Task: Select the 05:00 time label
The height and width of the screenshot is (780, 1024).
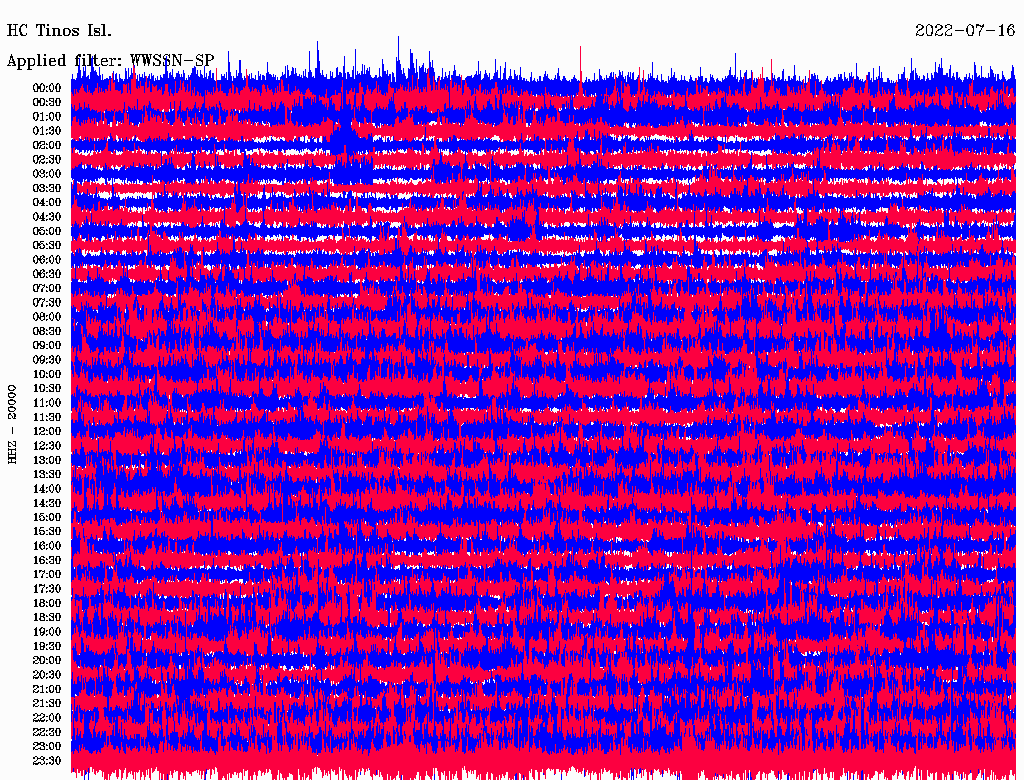Action: click(47, 231)
